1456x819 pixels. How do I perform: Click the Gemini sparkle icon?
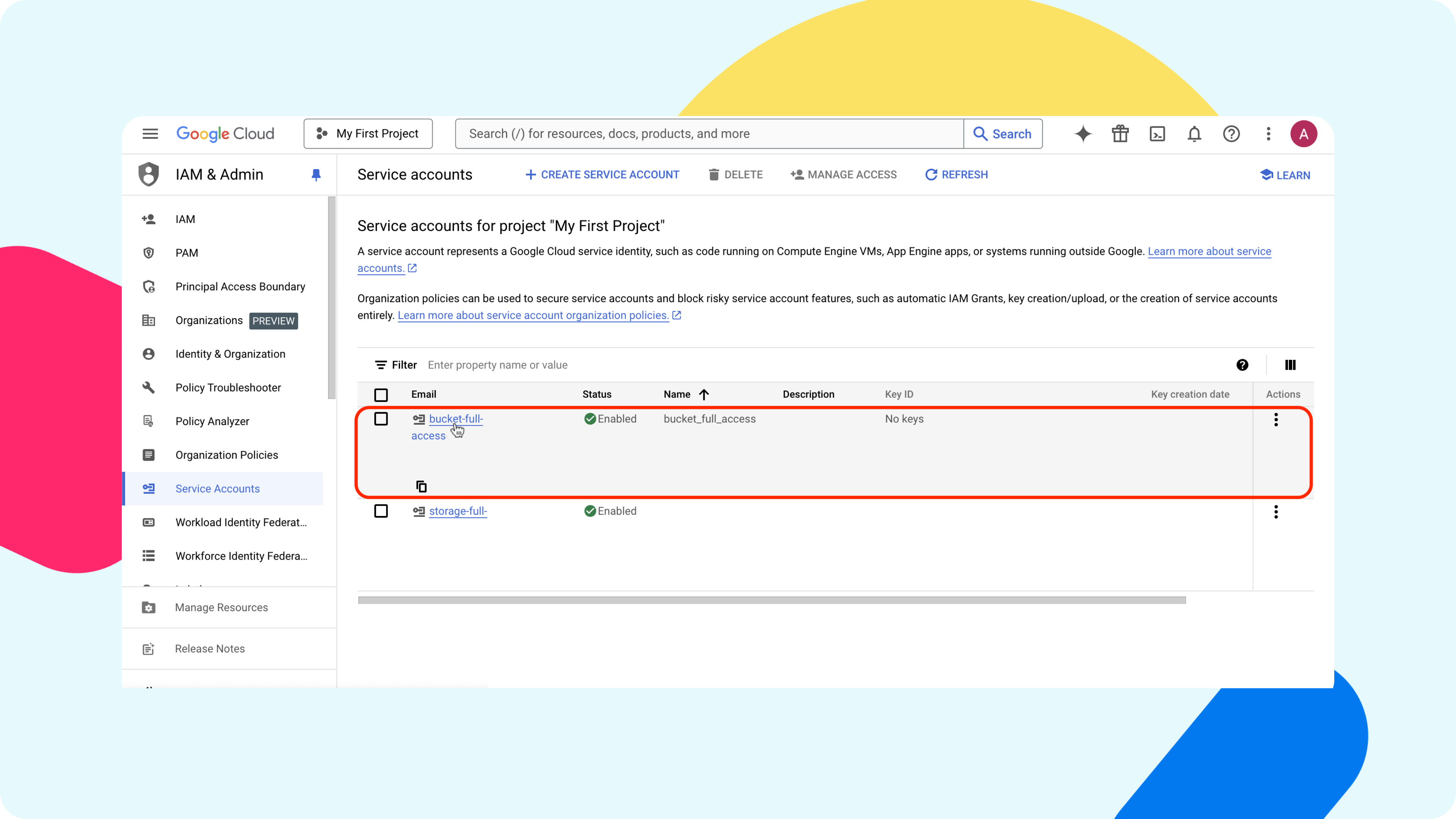point(1083,134)
